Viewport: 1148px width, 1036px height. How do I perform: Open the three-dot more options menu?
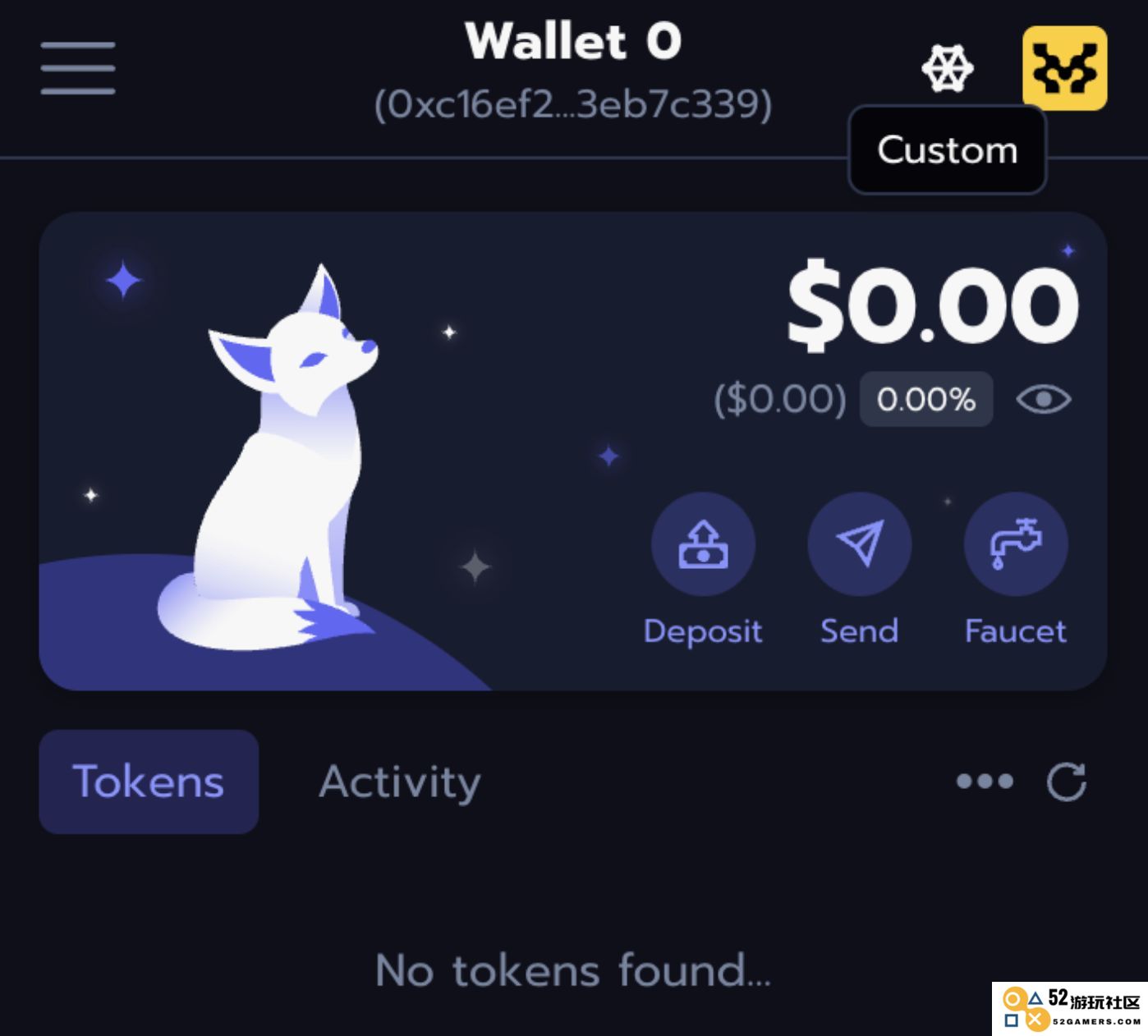(x=985, y=782)
